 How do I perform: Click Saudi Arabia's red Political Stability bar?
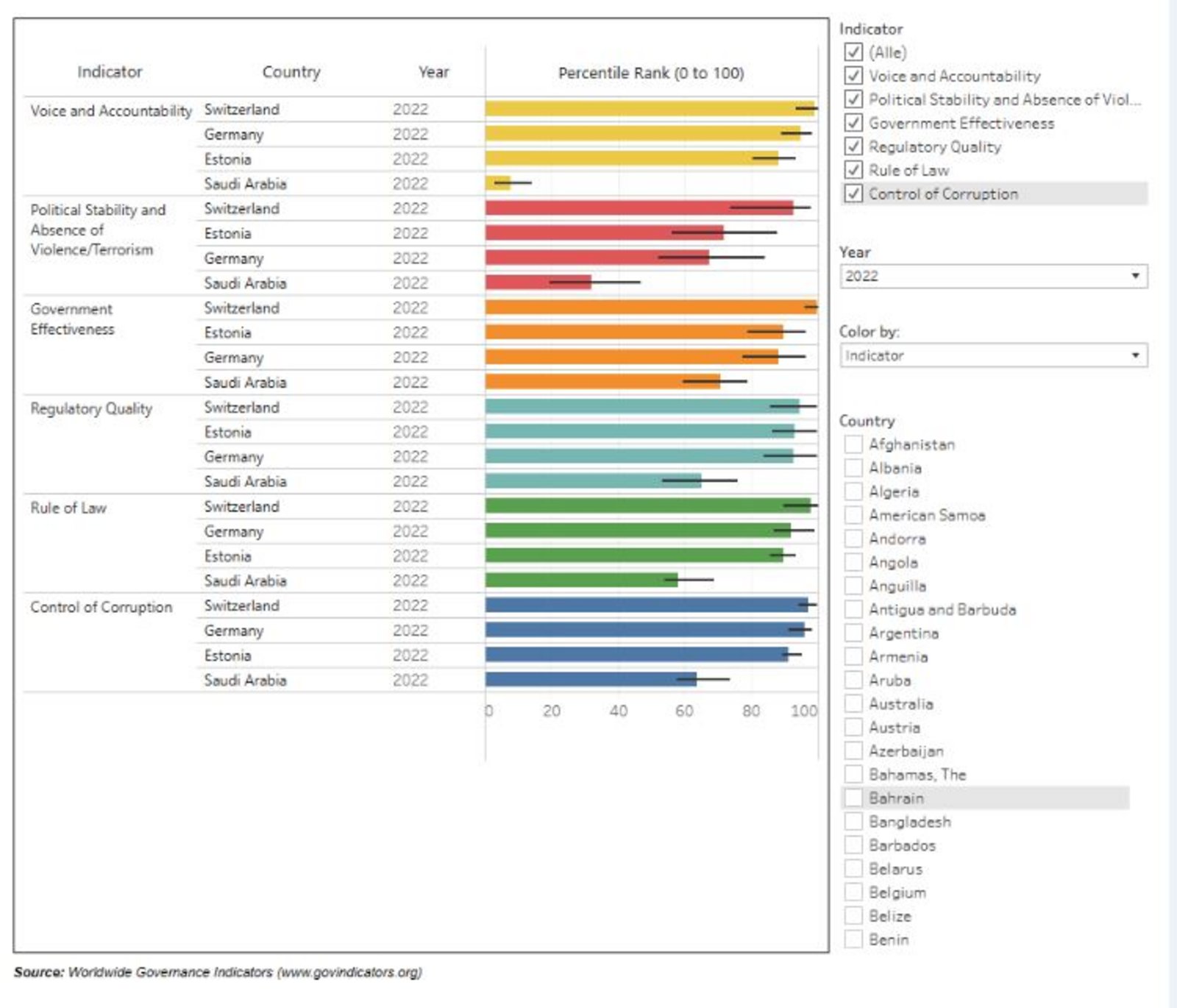(x=537, y=282)
